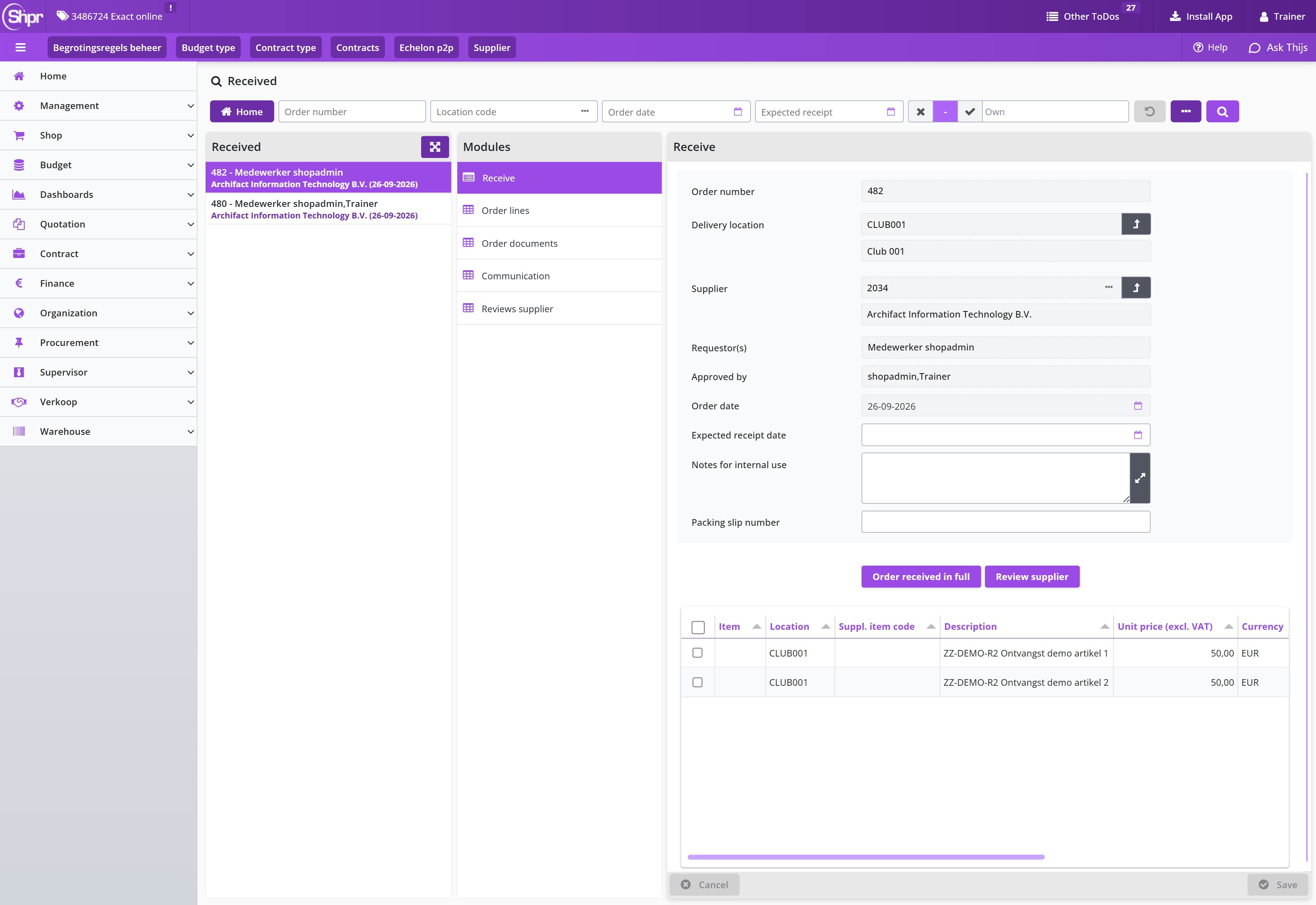Open the Expected receipt date calendar icon in form
Screen dimensions: 1316x905
[x=1138, y=435]
